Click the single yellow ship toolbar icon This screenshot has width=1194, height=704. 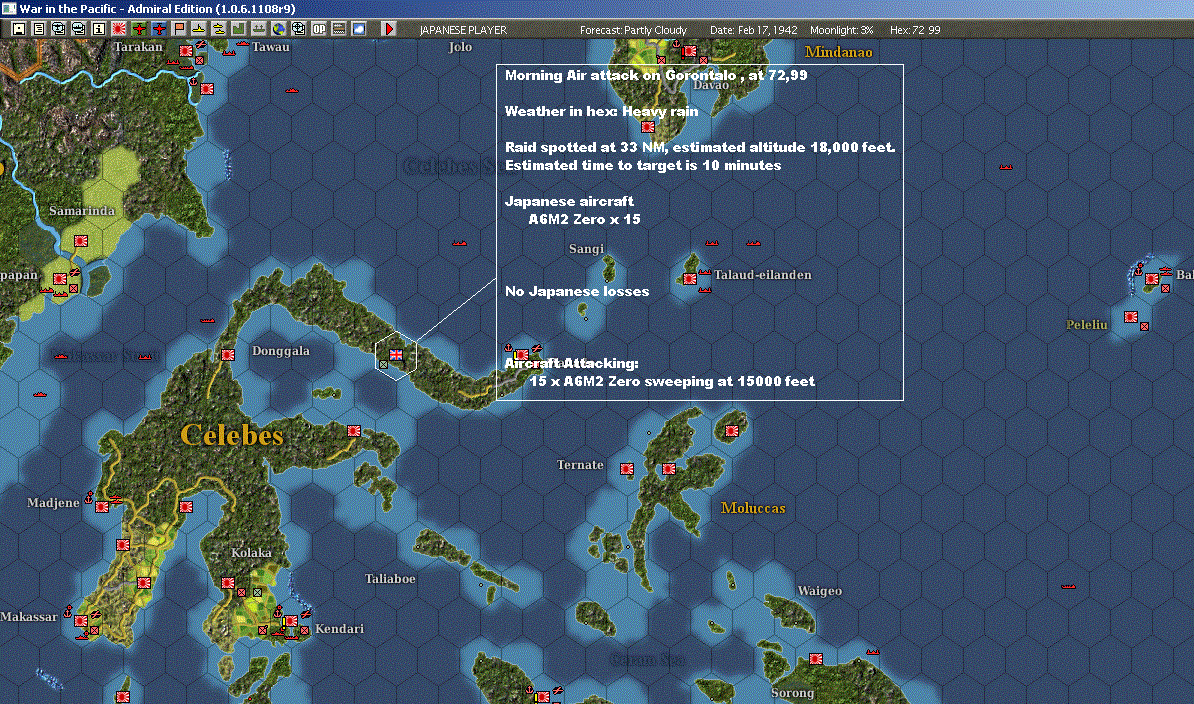[199, 29]
